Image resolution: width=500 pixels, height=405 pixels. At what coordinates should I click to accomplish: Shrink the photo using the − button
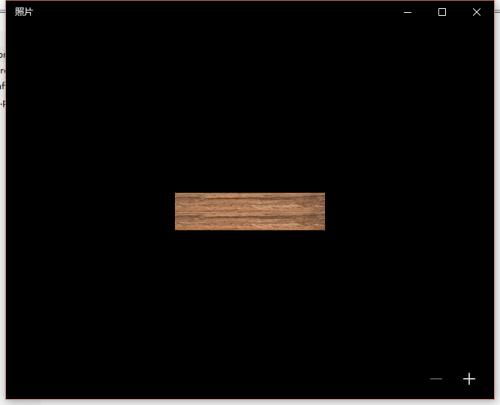pyautogui.click(x=436, y=379)
